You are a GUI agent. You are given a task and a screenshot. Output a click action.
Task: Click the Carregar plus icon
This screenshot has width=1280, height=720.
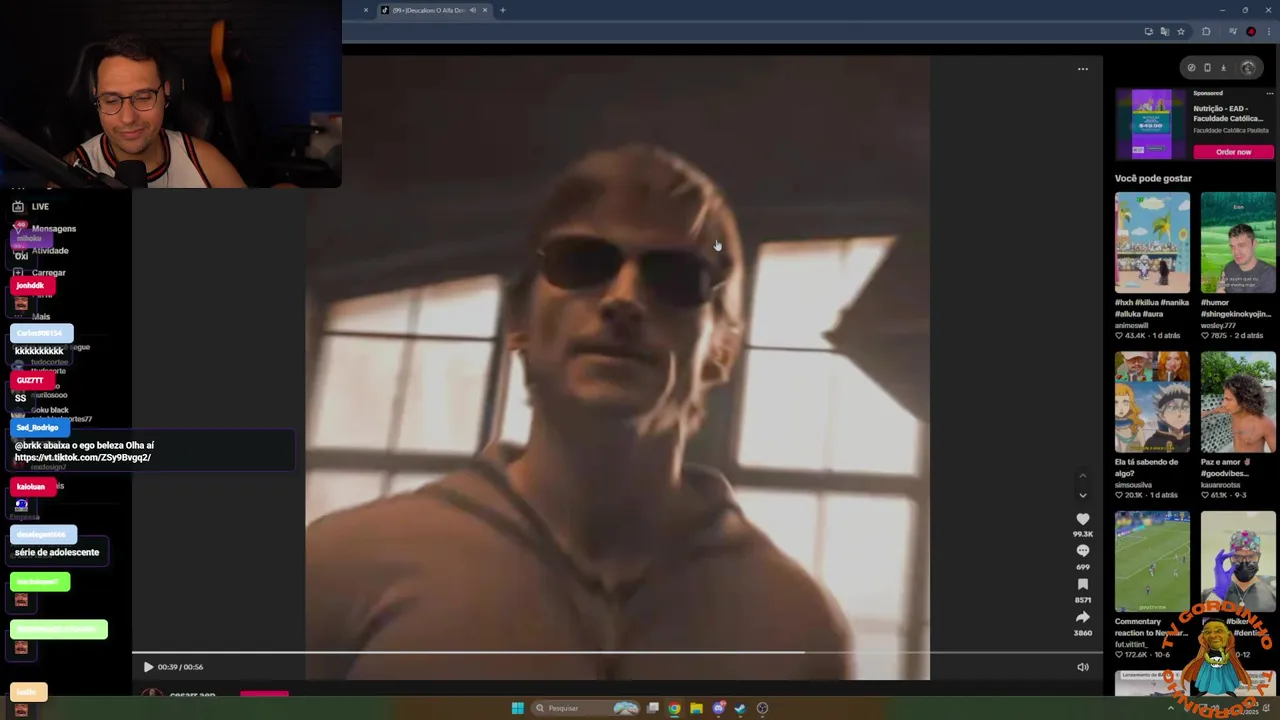point(18,273)
